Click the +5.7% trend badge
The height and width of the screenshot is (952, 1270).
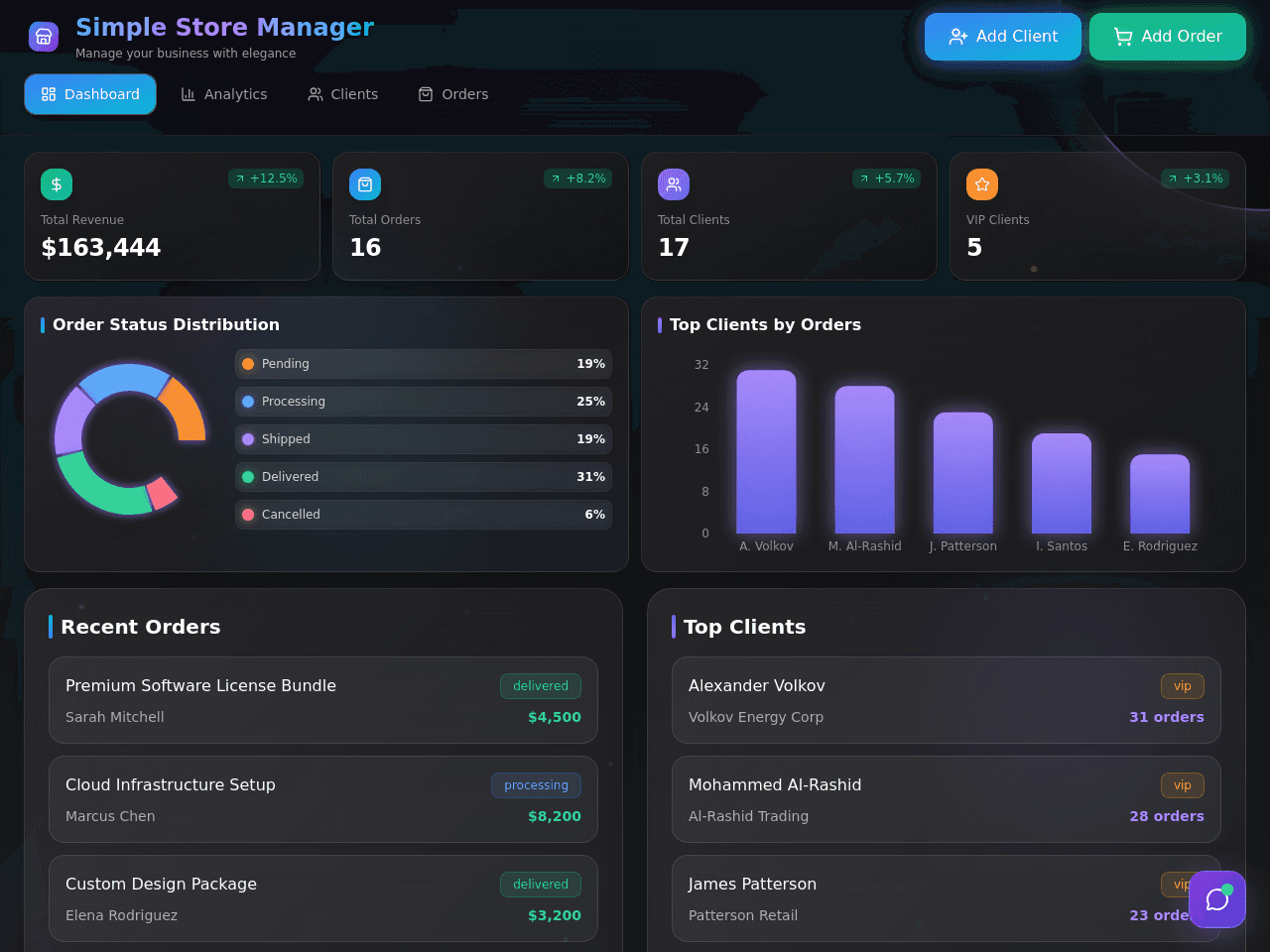[x=887, y=178]
